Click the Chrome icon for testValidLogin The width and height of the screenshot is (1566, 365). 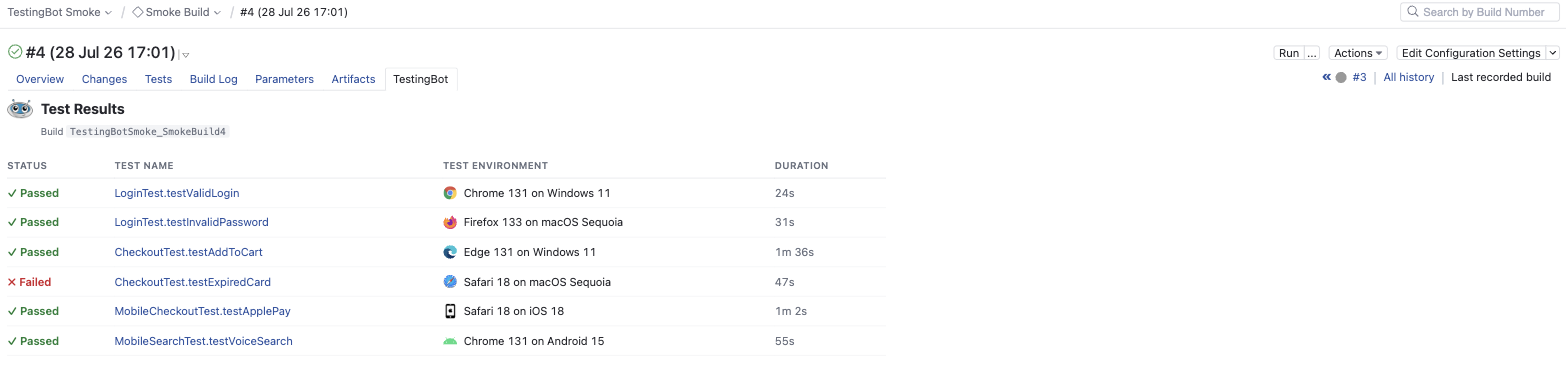coord(450,193)
